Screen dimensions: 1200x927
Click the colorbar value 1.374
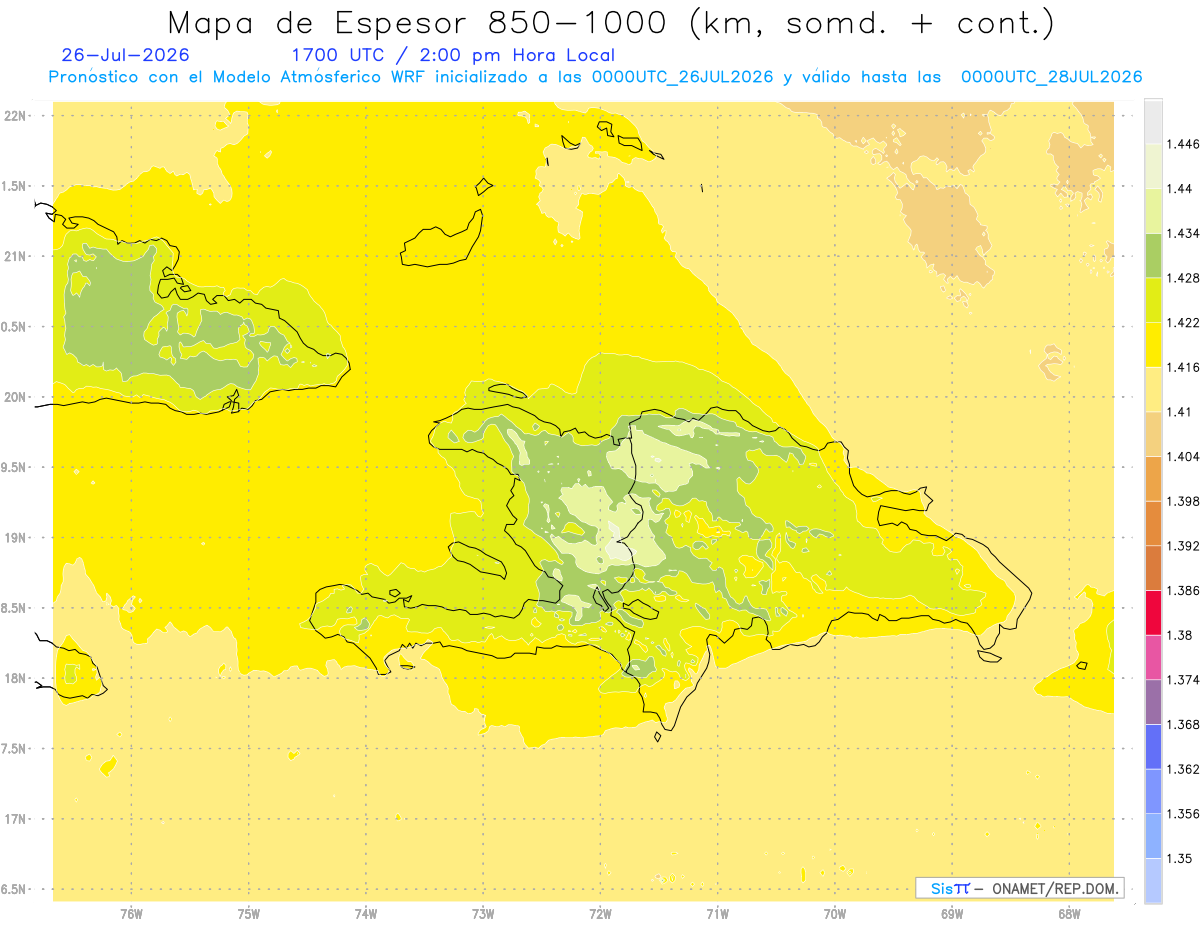[1185, 679]
